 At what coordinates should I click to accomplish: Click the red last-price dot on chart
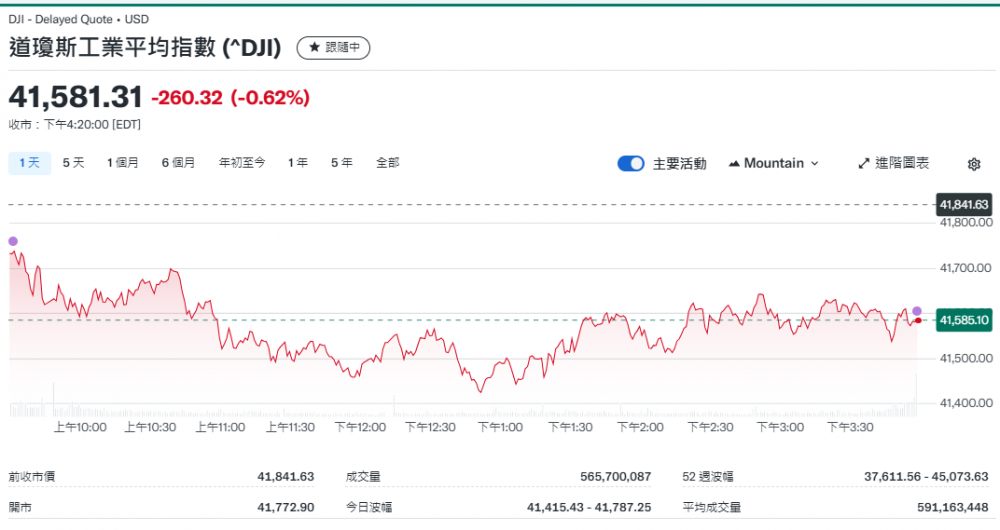(918, 320)
